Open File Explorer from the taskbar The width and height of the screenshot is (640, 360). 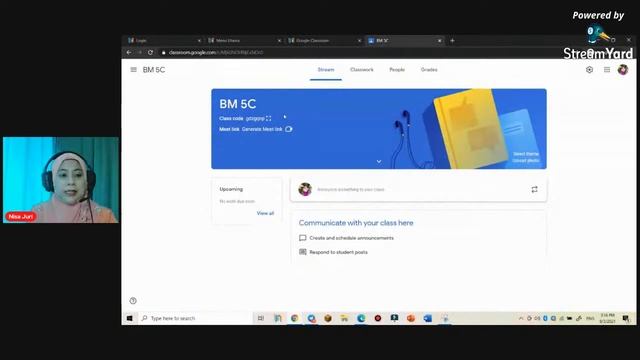click(x=344, y=318)
